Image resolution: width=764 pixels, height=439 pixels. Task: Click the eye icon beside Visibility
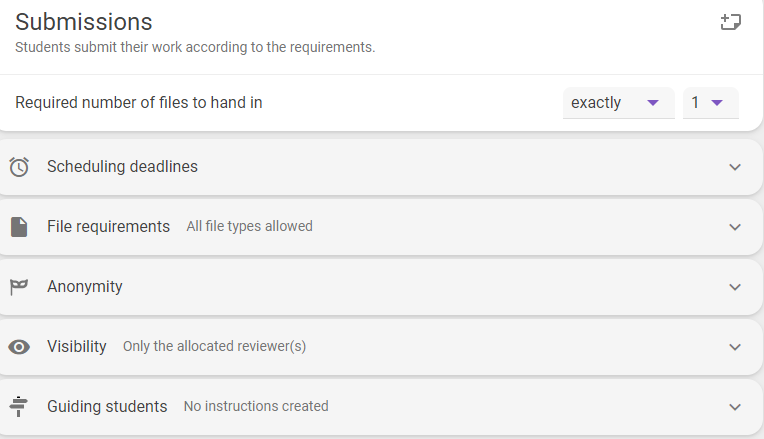[19, 347]
